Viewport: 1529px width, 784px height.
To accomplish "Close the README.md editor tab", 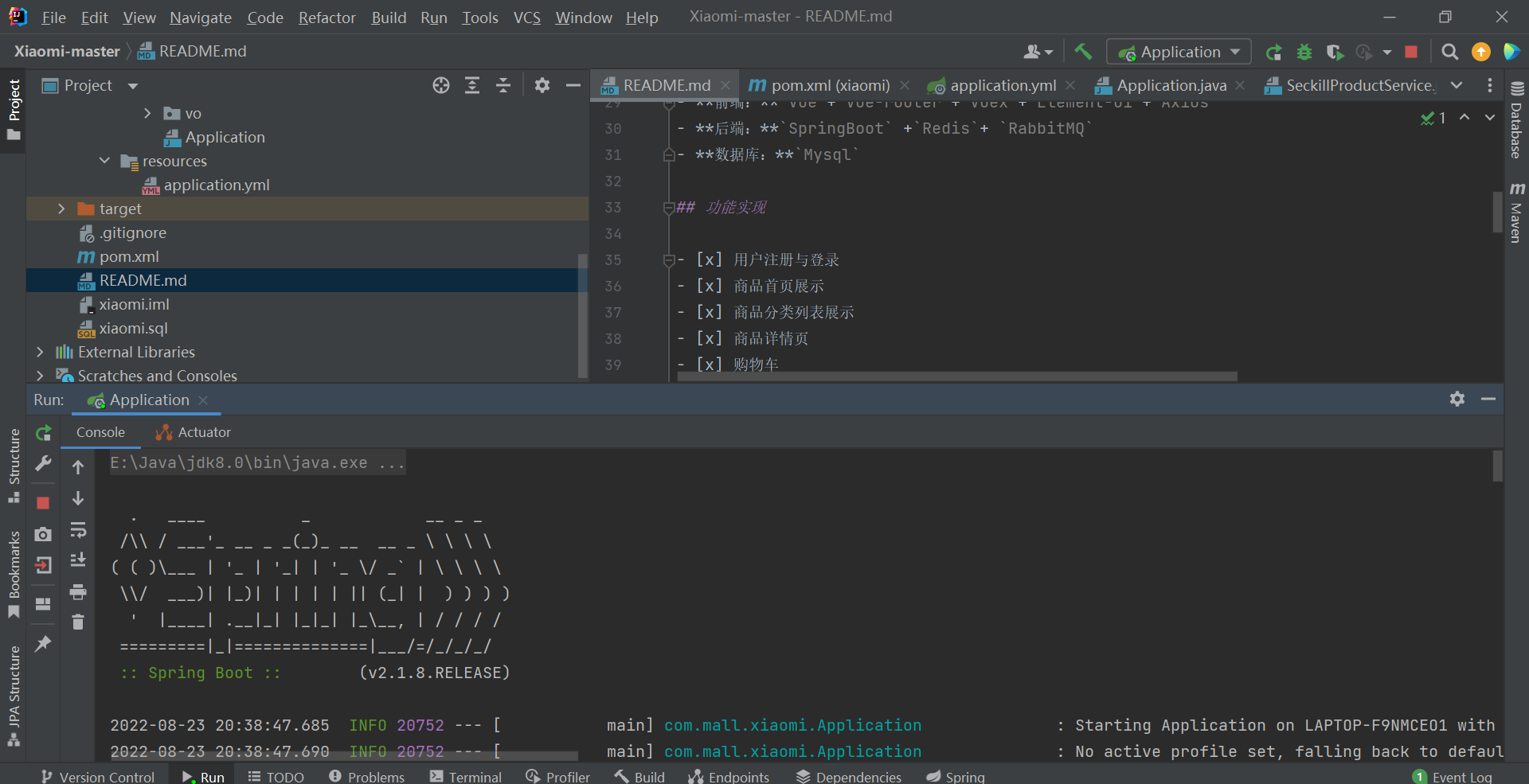I will click(x=725, y=85).
